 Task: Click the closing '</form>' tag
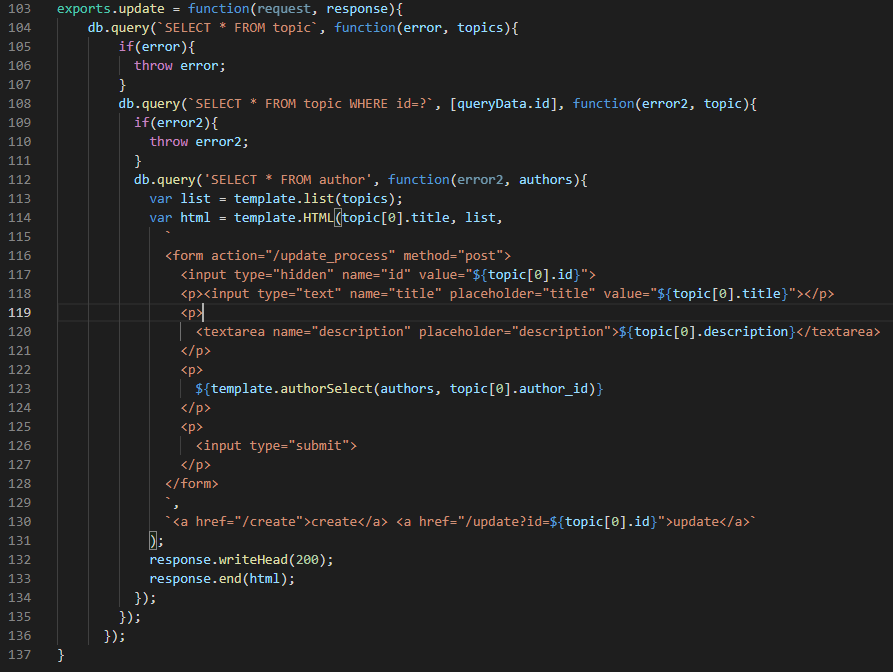point(192,483)
